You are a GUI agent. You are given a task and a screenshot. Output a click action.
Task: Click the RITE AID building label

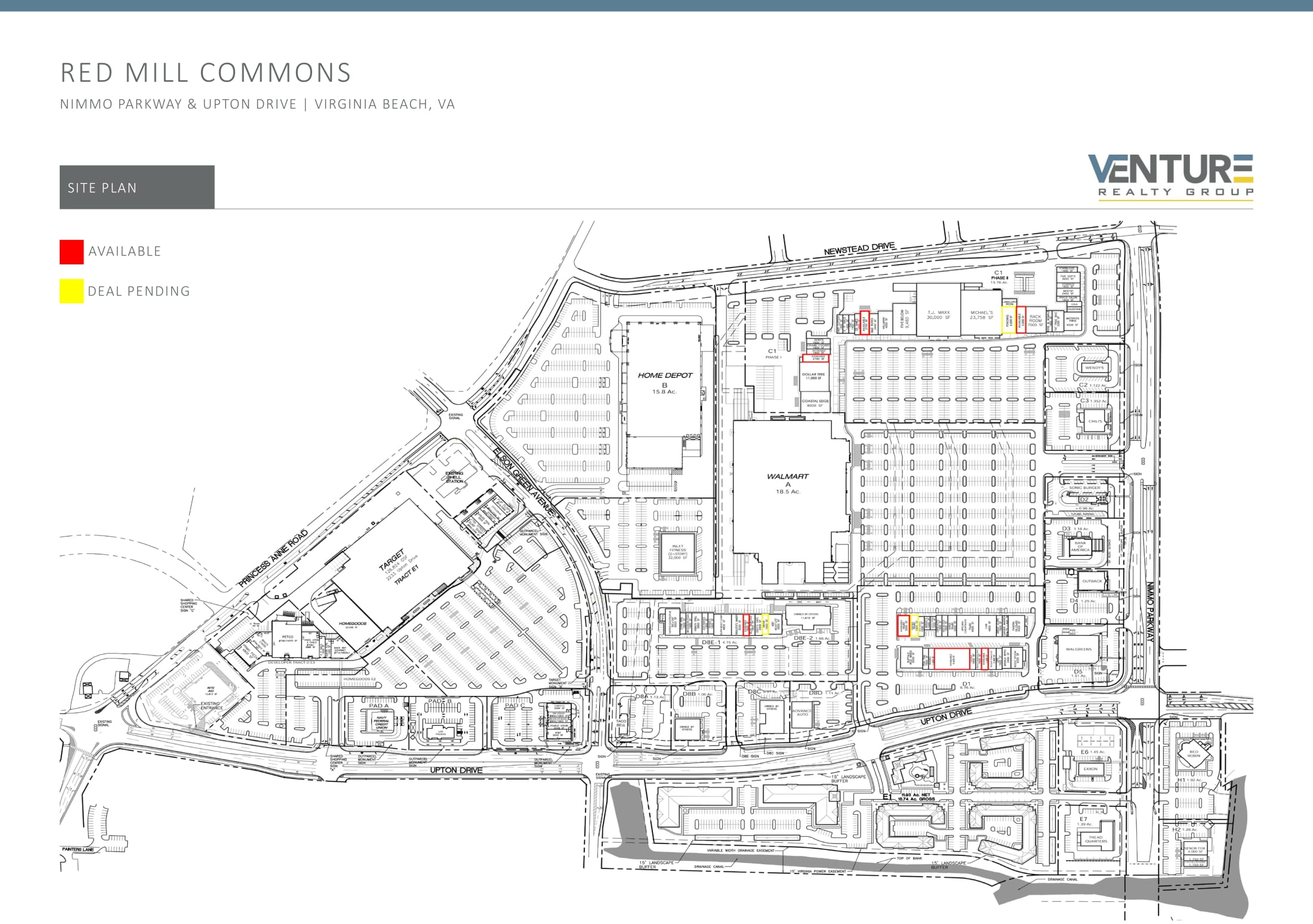point(210,691)
